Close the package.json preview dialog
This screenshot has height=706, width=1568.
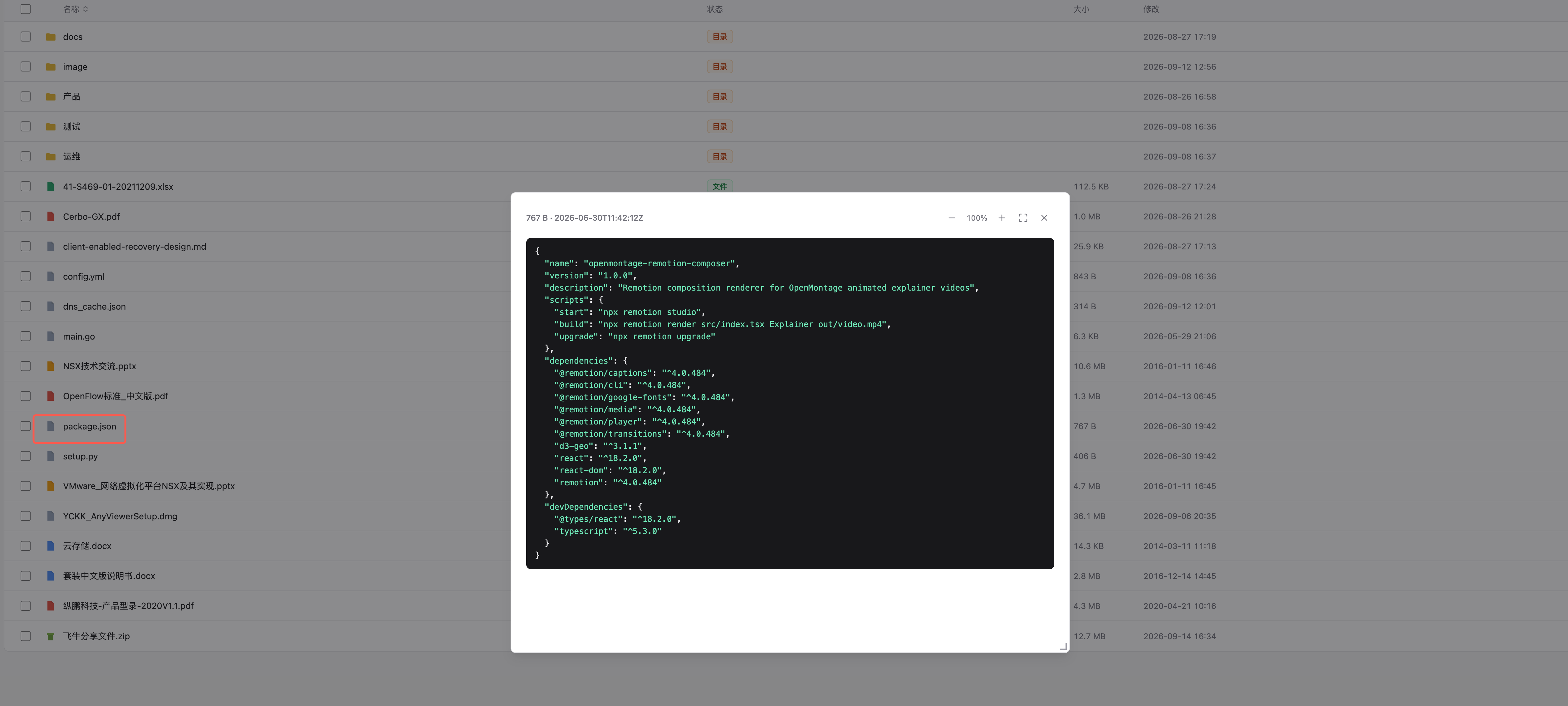[1044, 218]
